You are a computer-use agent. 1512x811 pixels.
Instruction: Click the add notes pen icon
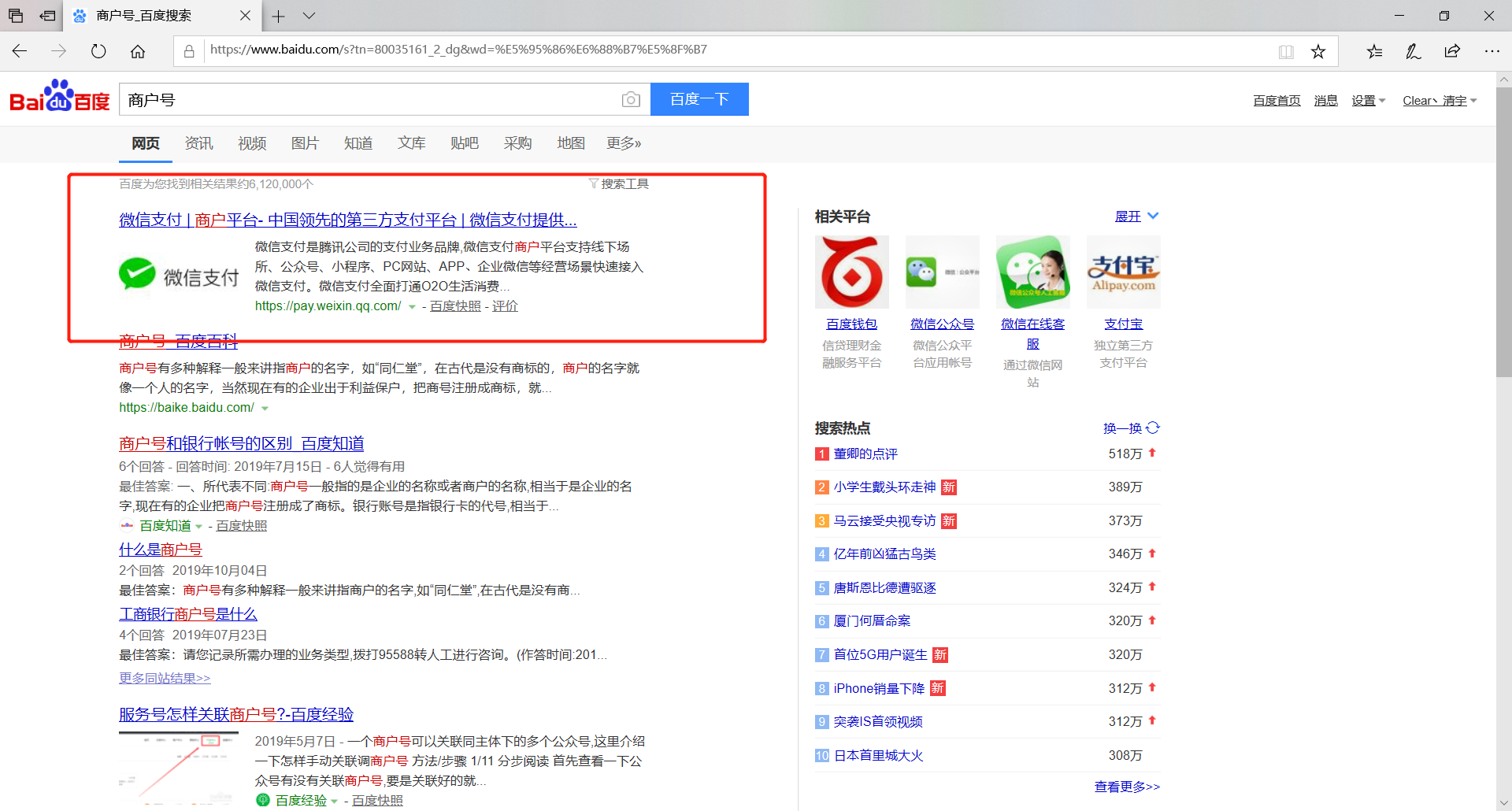[1414, 51]
